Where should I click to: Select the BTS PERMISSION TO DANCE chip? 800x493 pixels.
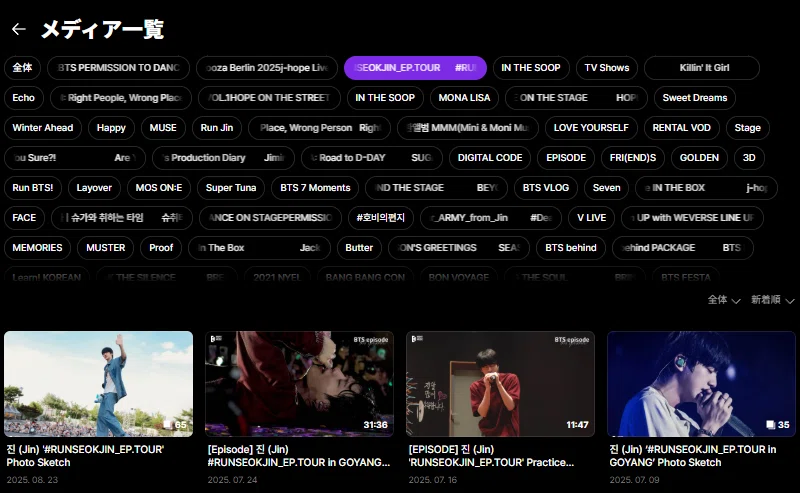click(118, 68)
